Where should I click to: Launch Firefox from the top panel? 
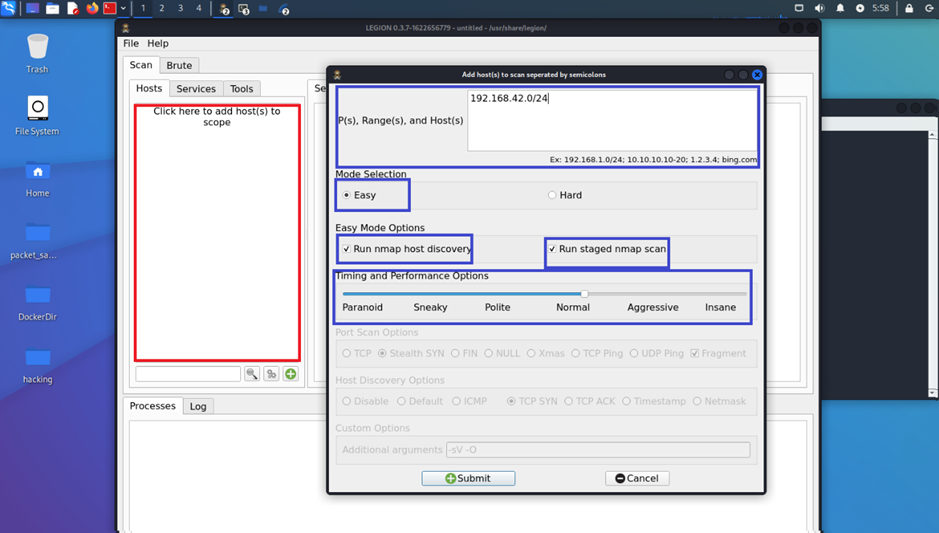92,8
